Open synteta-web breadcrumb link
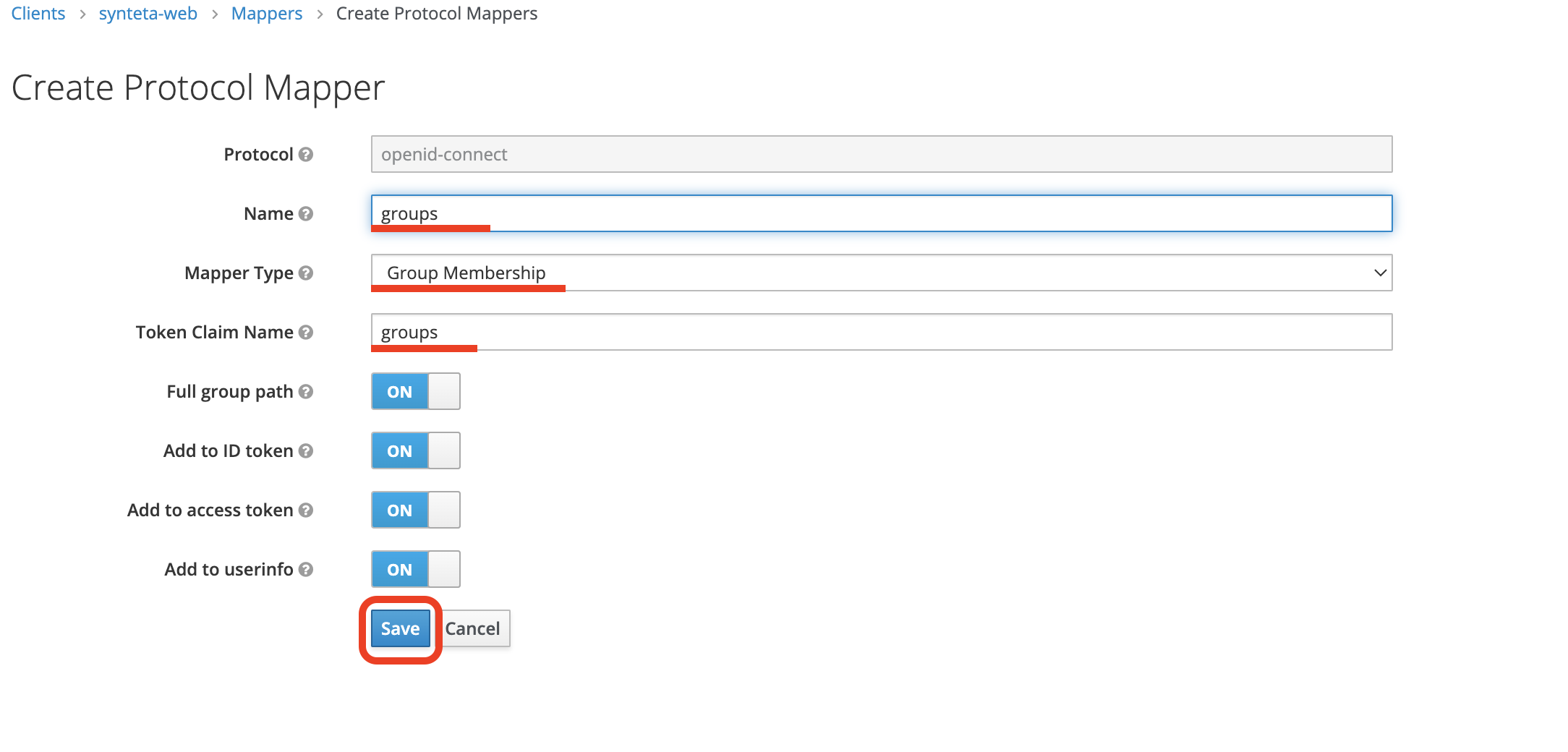 [x=148, y=14]
